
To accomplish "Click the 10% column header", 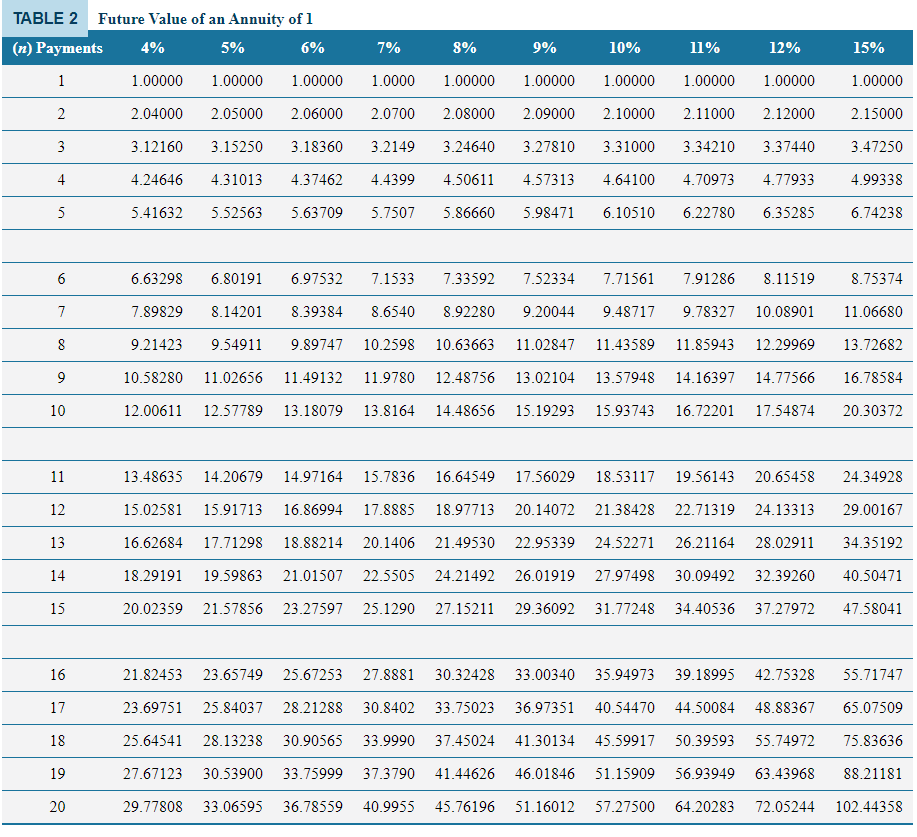I will pos(626,47).
